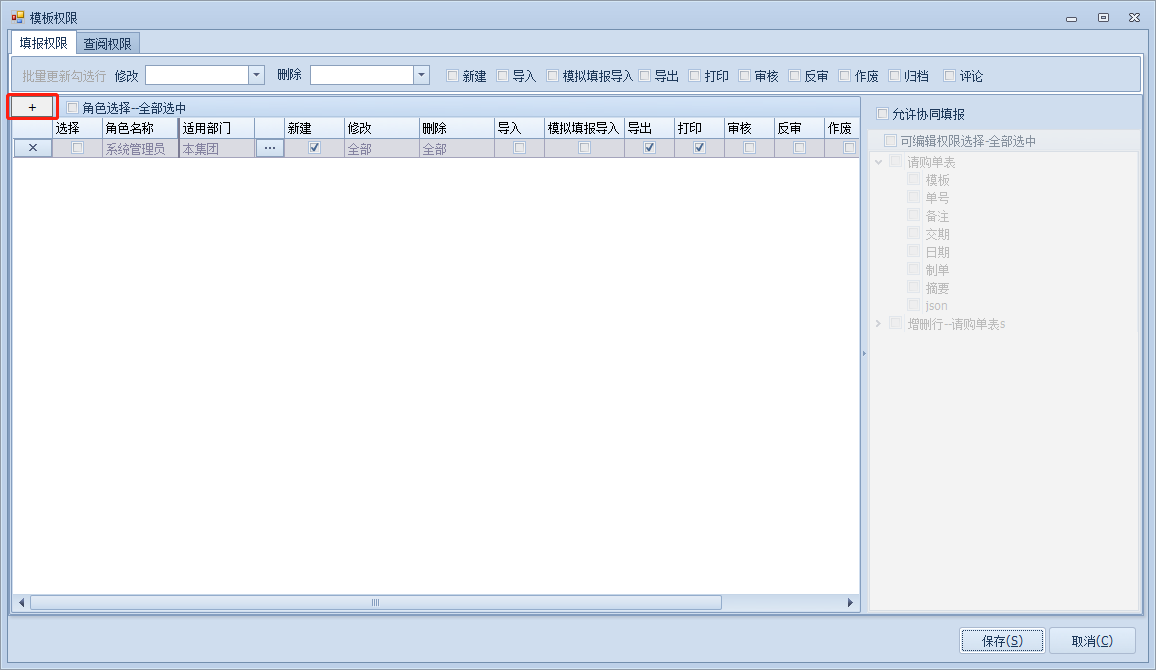
Task: Expand the 增删行--请购单表s tree node
Action: pos(878,324)
